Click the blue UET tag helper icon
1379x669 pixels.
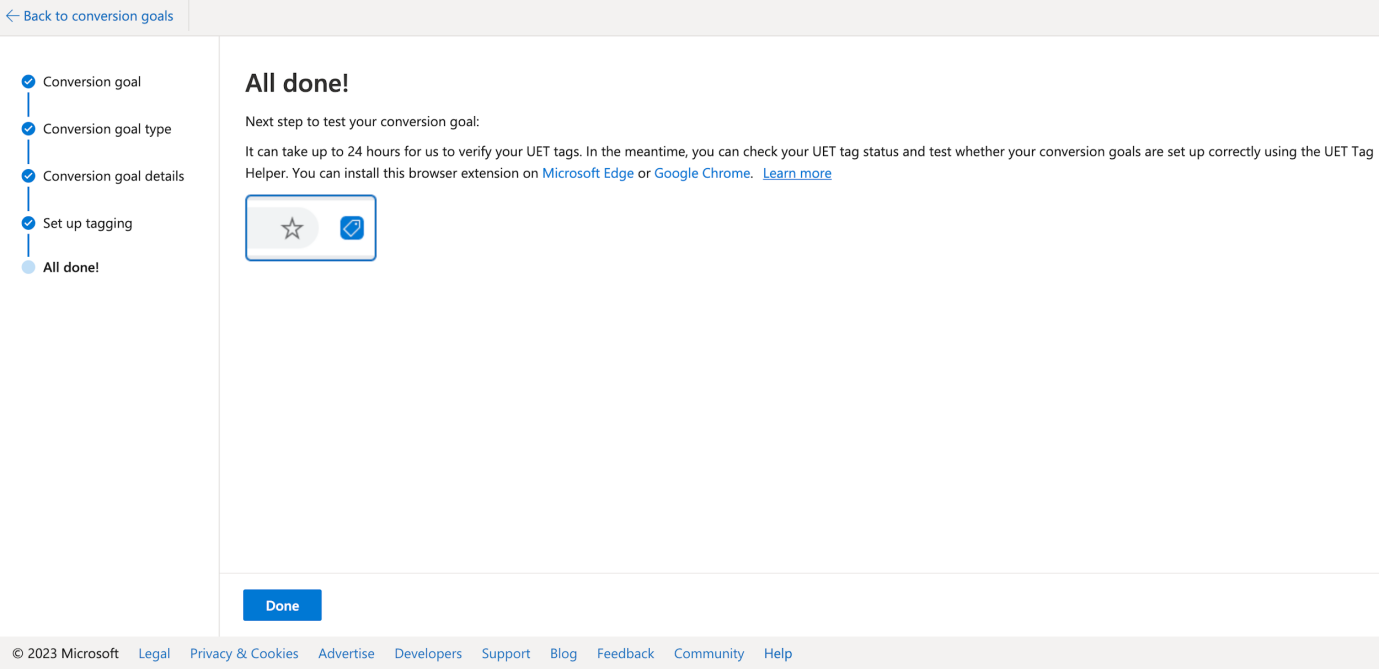pos(352,228)
